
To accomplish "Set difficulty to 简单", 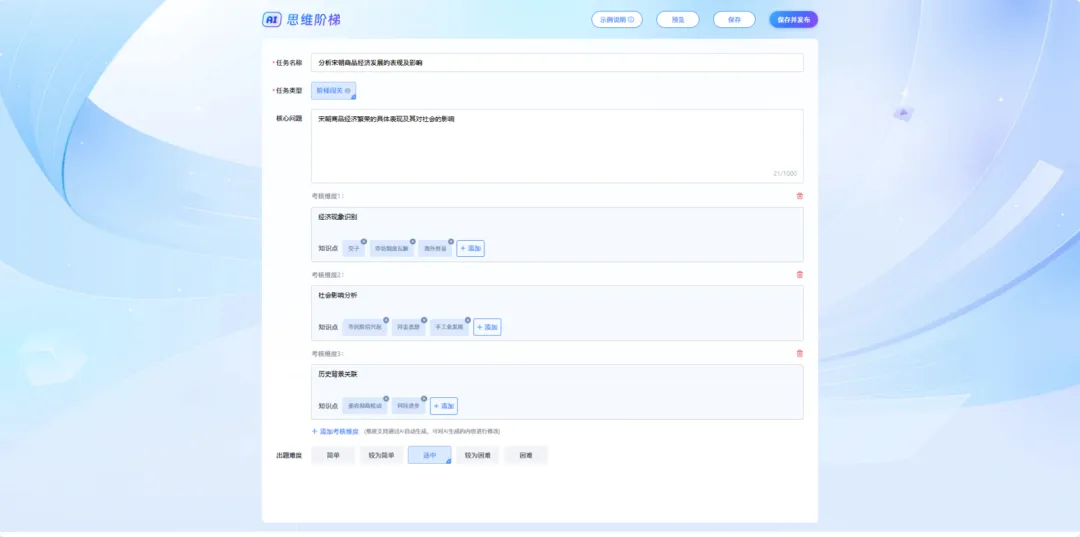I will coord(333,455).
